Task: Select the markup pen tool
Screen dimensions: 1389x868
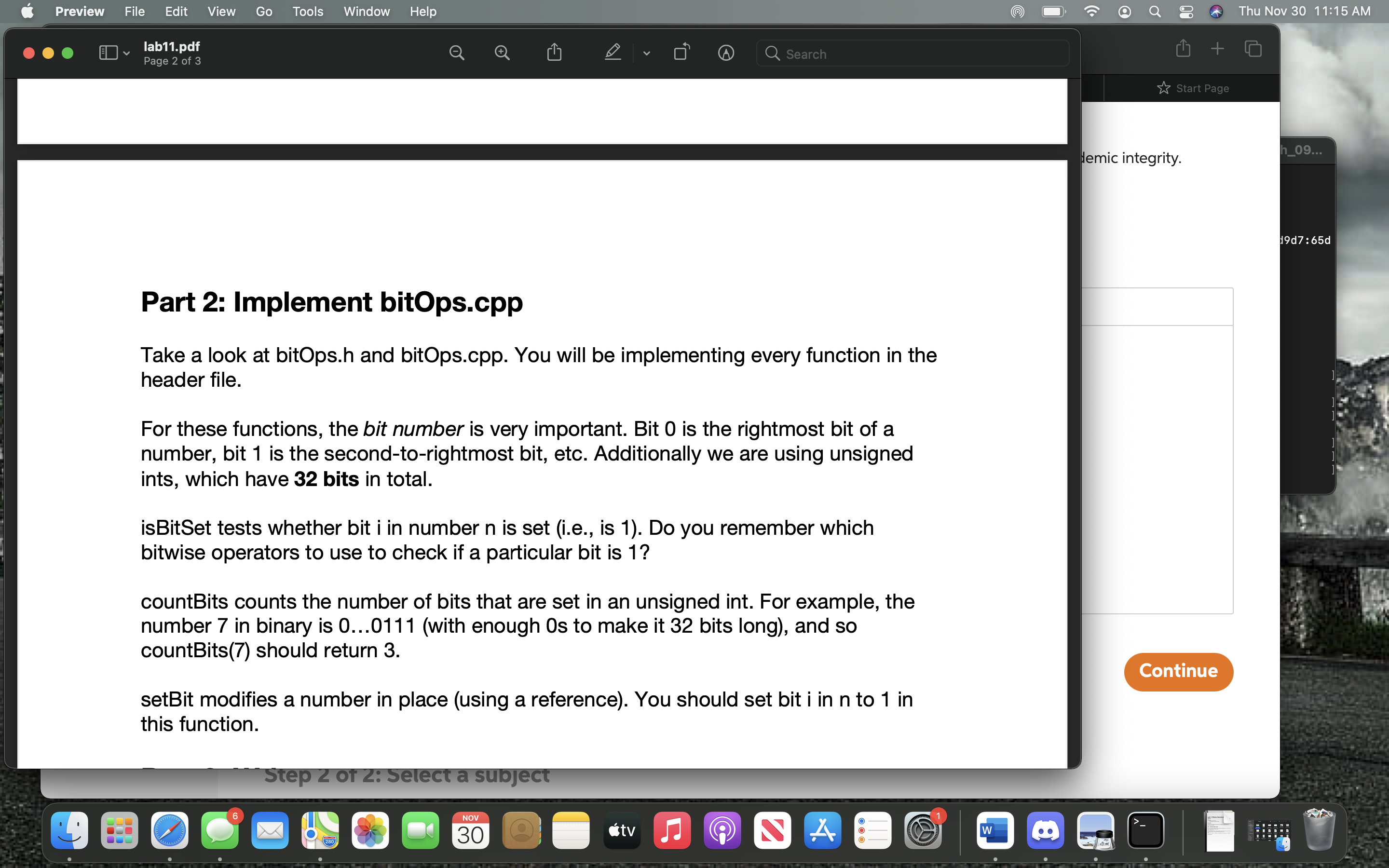Action: tap(612, 52)
